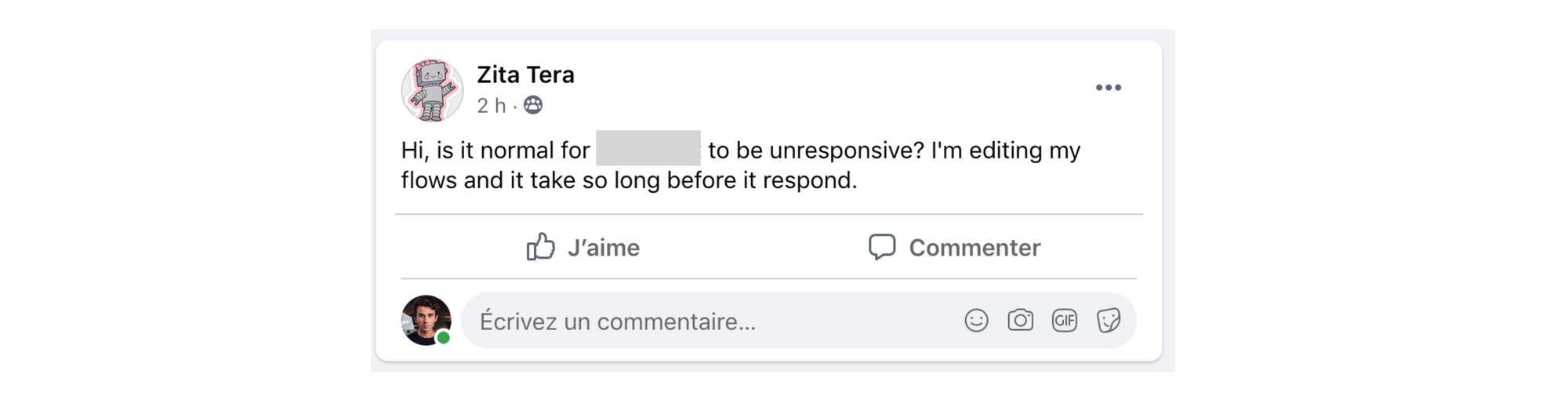Click the word "unresponsive?" in the post

pyautogui.click(x=847, y=150)
